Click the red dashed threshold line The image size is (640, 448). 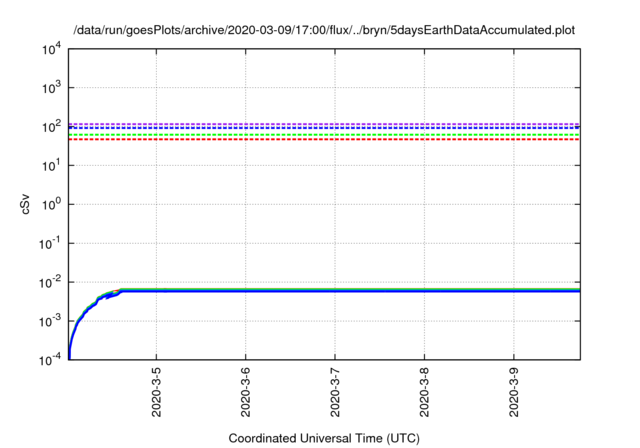[324, 140]
